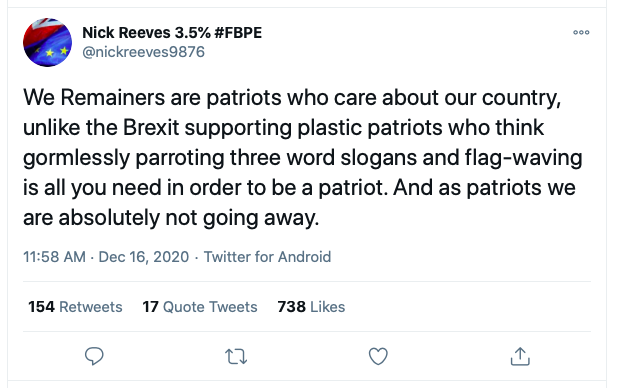Click the Dec 16, 2020 date
The image size is (617, 388).
[x=144, y=257]
